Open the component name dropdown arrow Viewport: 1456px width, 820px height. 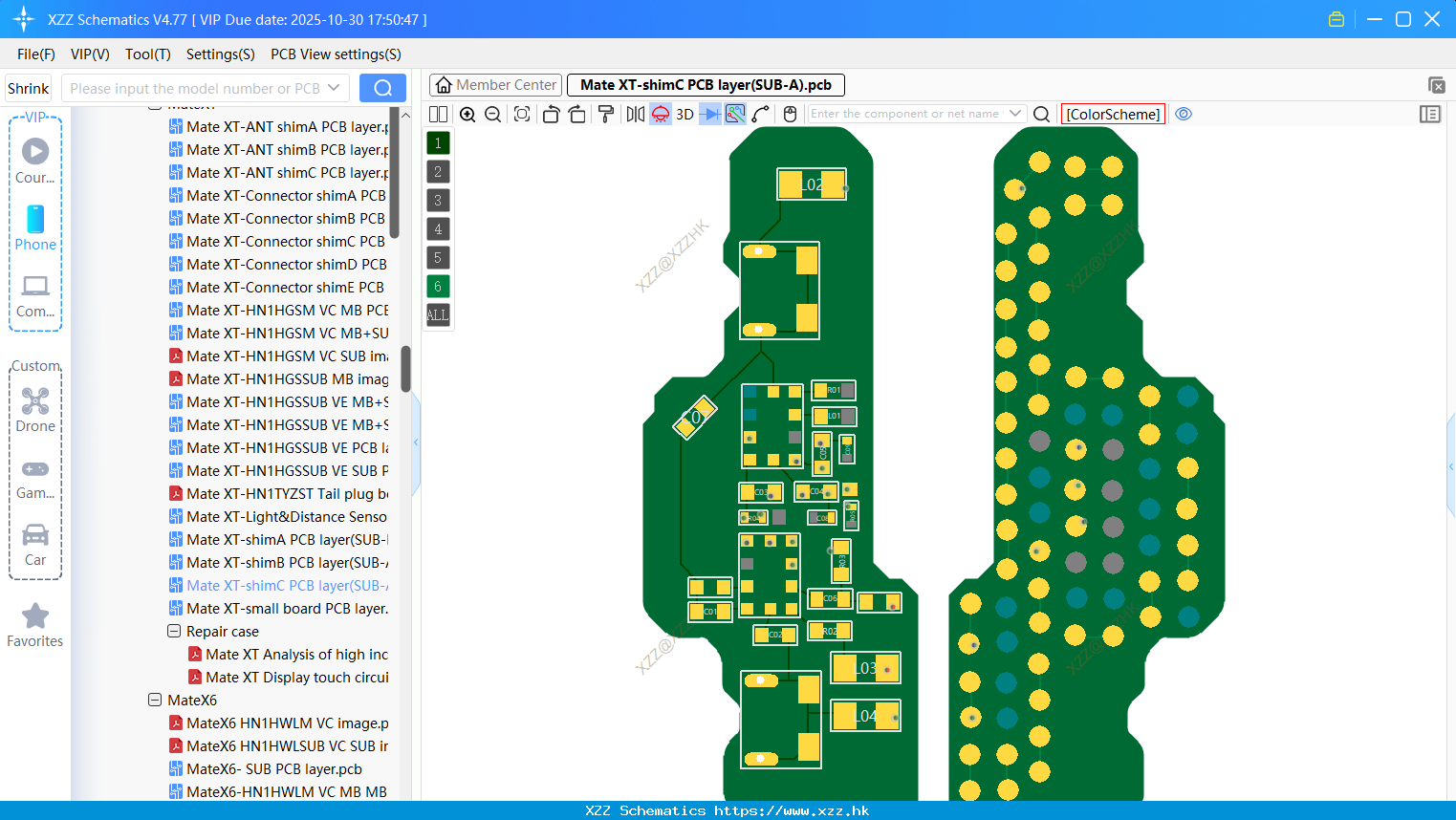point(1015,114)
